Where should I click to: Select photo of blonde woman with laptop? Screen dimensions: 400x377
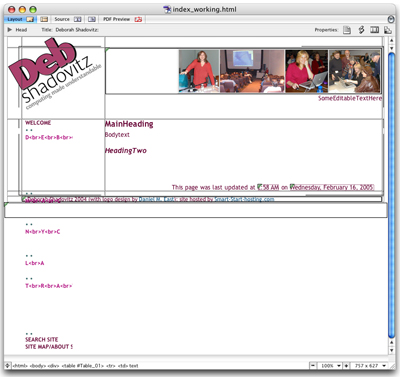(x=307, y=71)
